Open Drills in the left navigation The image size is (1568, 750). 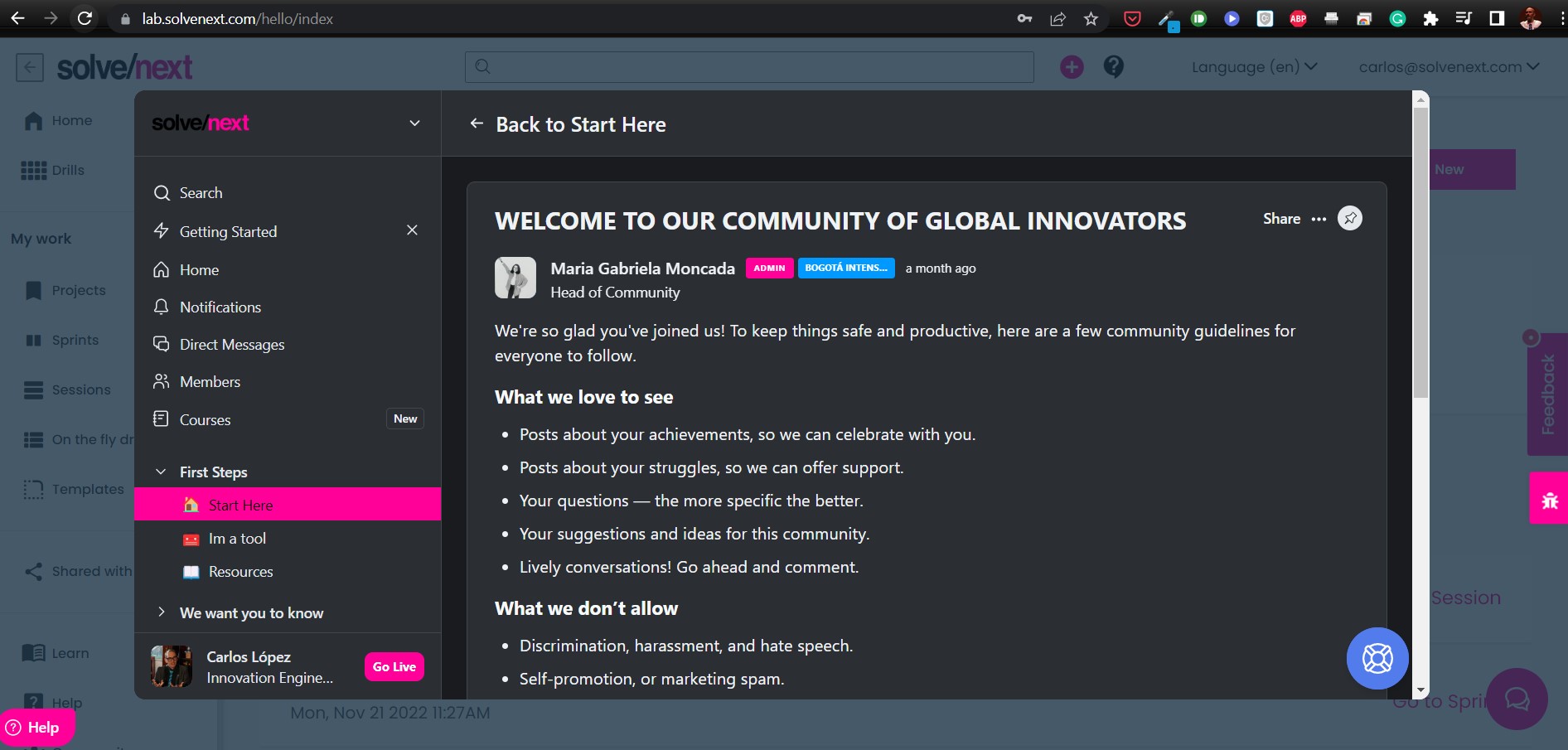[x=53, y=170]
